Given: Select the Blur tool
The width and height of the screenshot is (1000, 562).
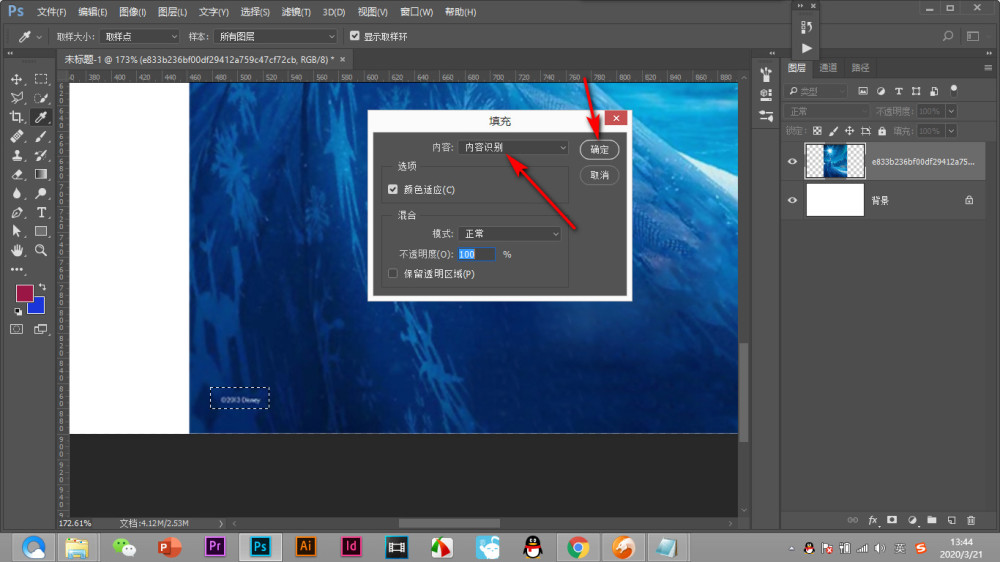Looking at the screenshot, I should (x=17, y=193).
